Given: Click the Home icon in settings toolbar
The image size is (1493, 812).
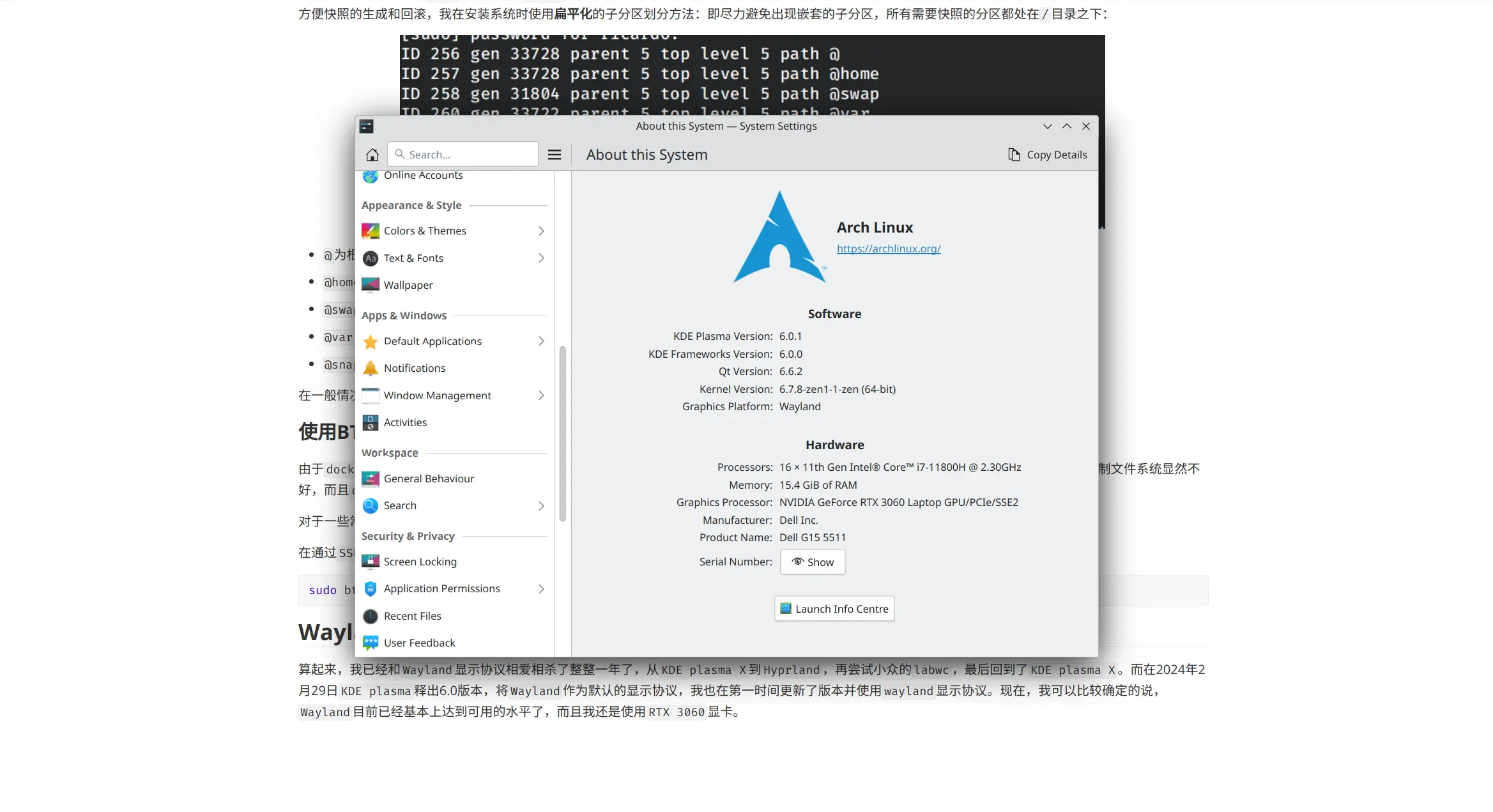Looking at the screenshot, I should pos(372,155).
